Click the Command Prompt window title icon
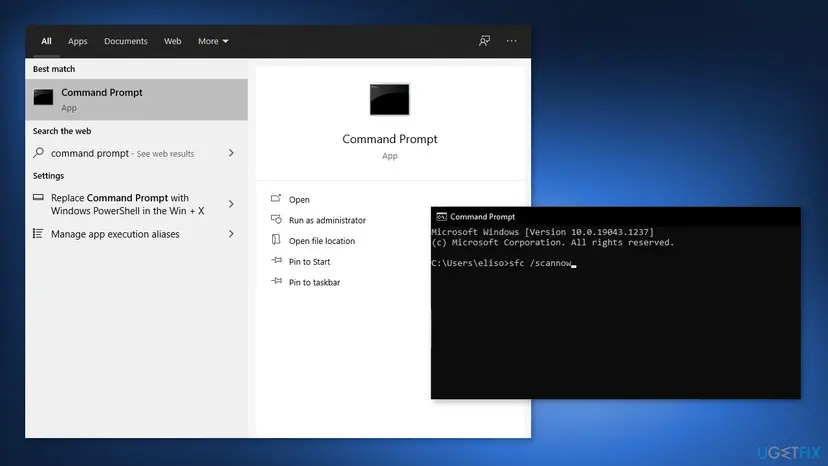 tap(441, 217)
